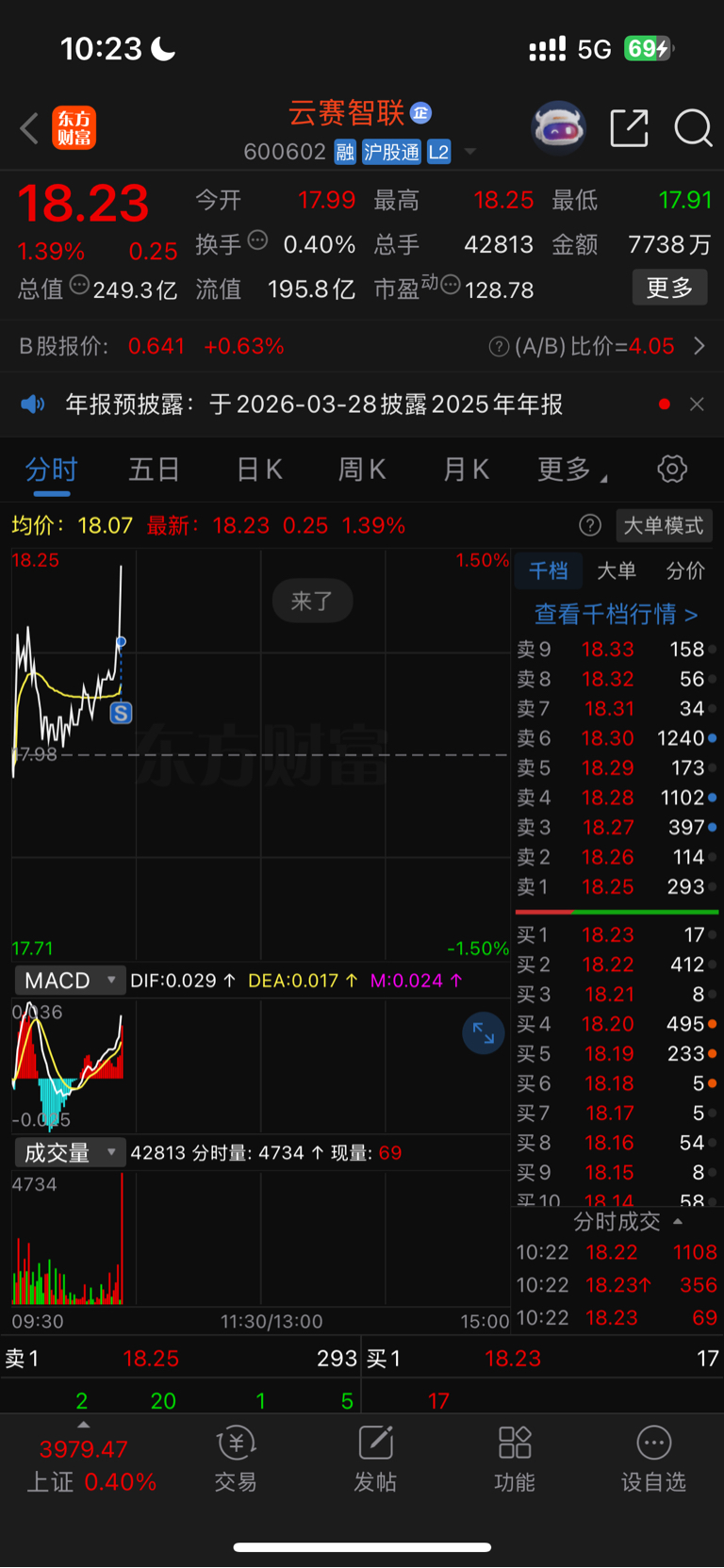Tap the question icon beside (A/B)比价
The image size is (724, 1568).
tap(499, 347)
